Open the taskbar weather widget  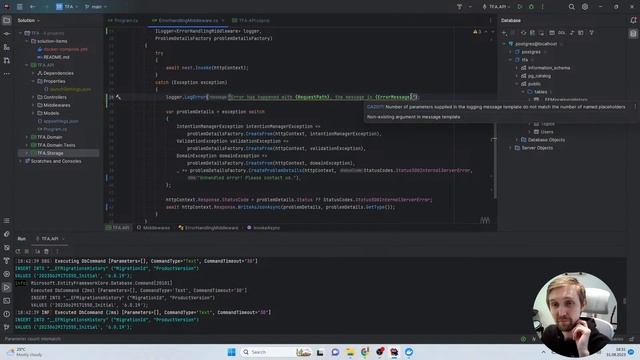click(x=24, y=352)
